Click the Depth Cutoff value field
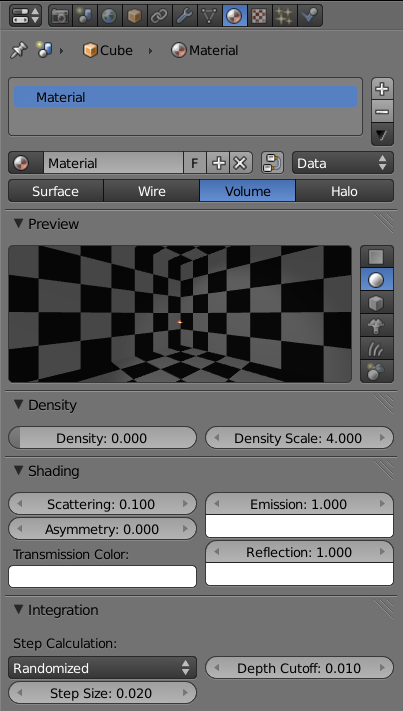403x711 pixels. (299, 668)
